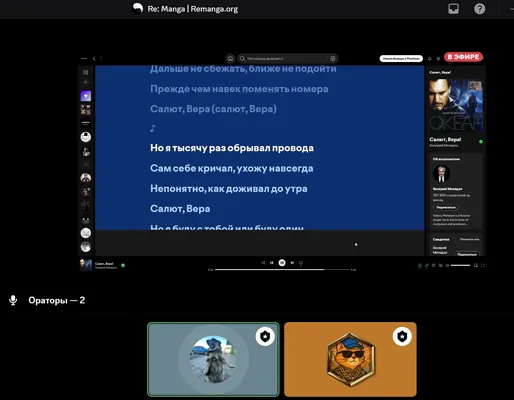
Task: Click lyric line 'Сам себе кричал, ухожу навсегда'
Action: [x=232, y=168]
